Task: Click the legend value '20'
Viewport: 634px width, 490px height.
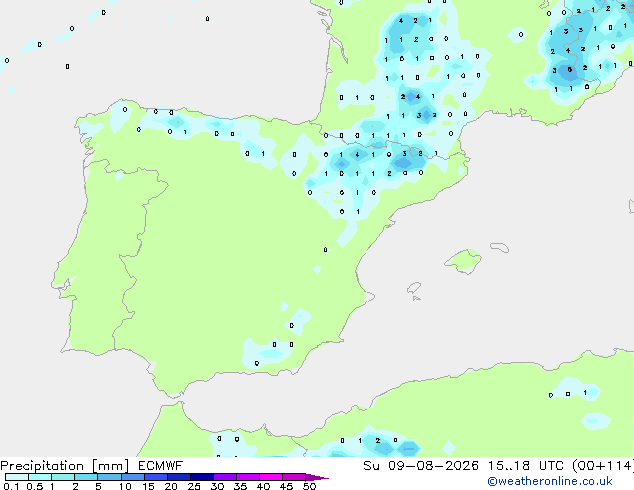Action: [171, 486]
